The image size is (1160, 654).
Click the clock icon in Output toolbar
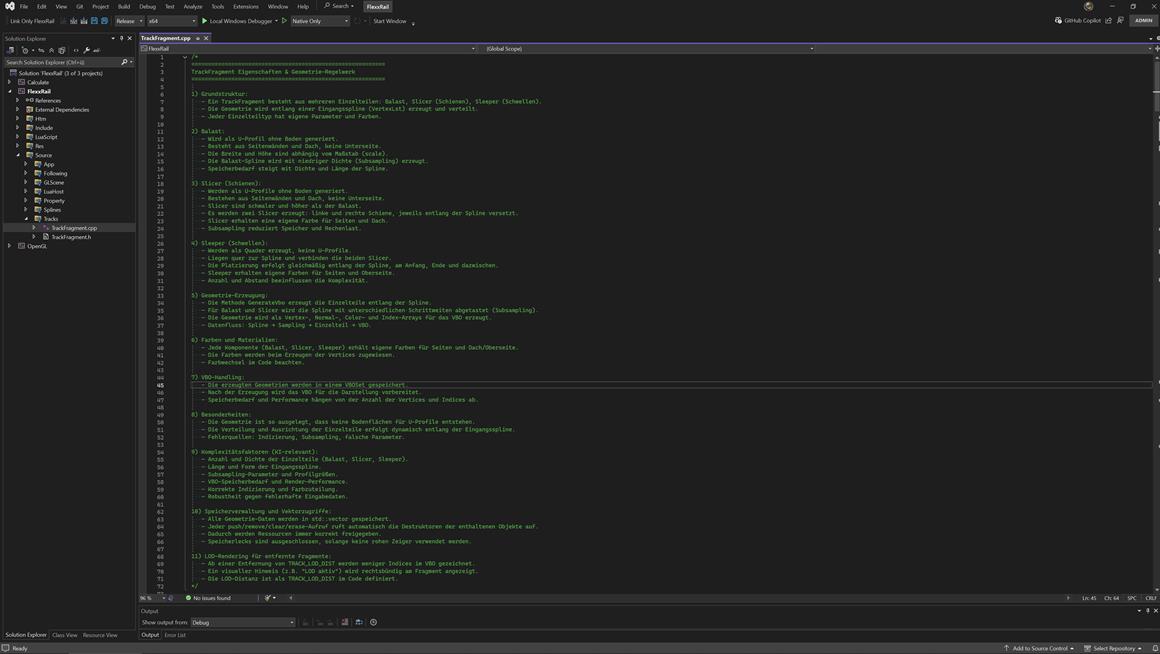[x=374, y=622]
